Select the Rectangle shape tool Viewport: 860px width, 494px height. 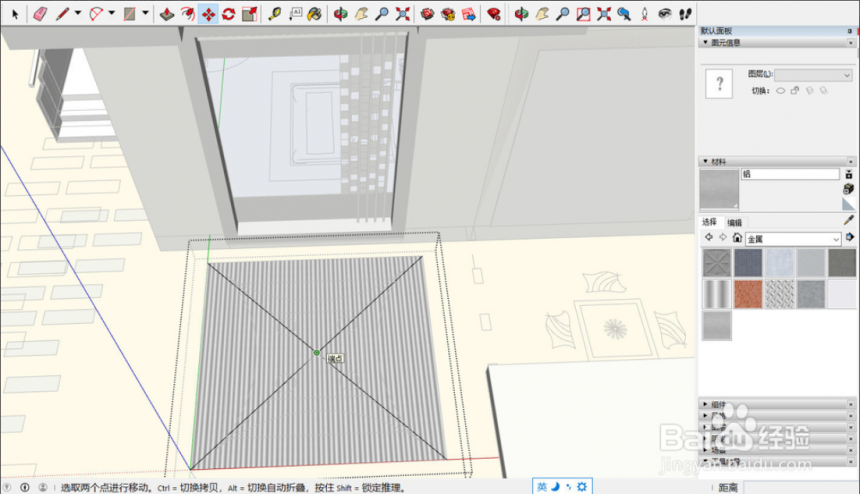point(129,14)
